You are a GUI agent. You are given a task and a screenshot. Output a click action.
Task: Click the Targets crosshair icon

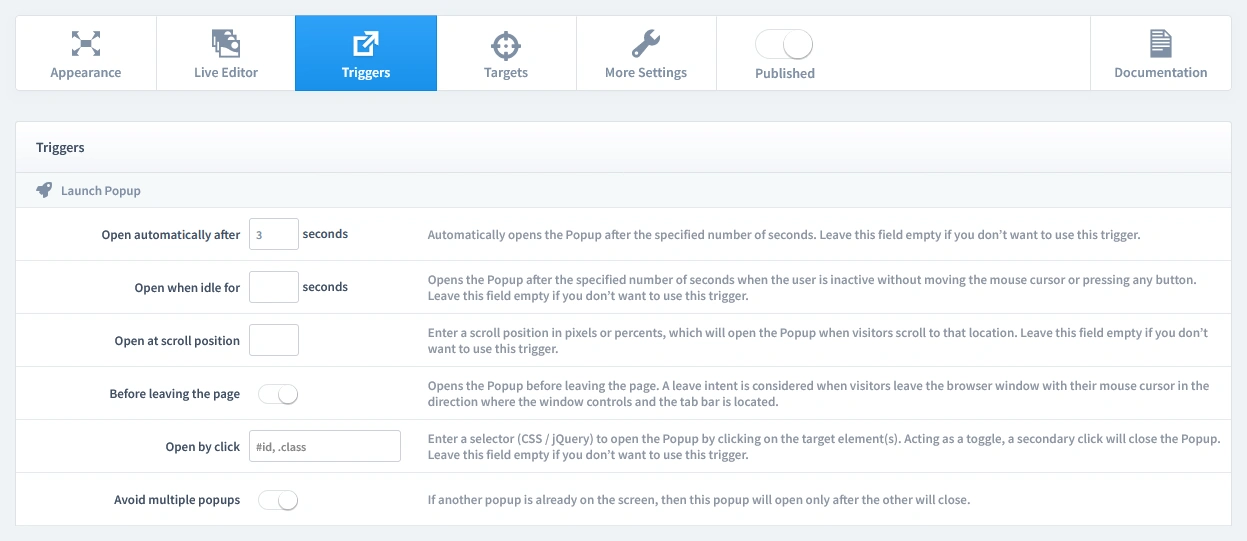click(x=506, y=44)
